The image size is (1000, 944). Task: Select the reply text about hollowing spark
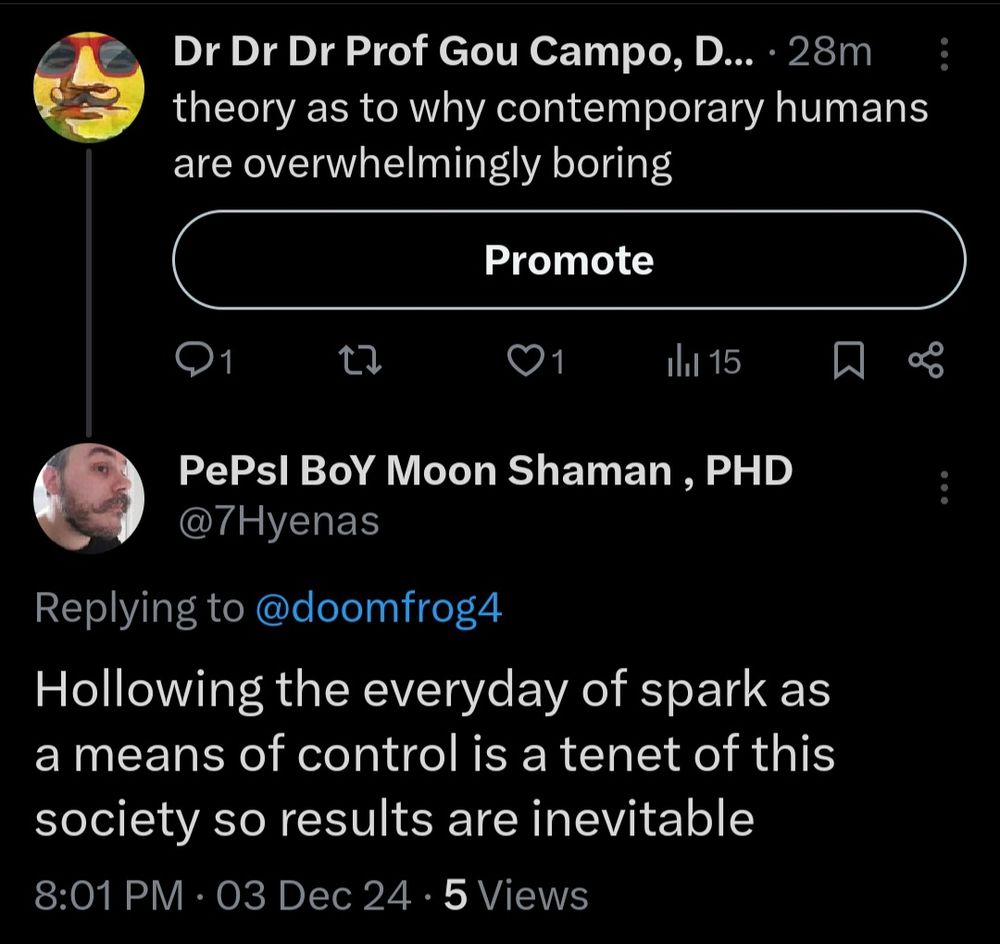[435, 754]
